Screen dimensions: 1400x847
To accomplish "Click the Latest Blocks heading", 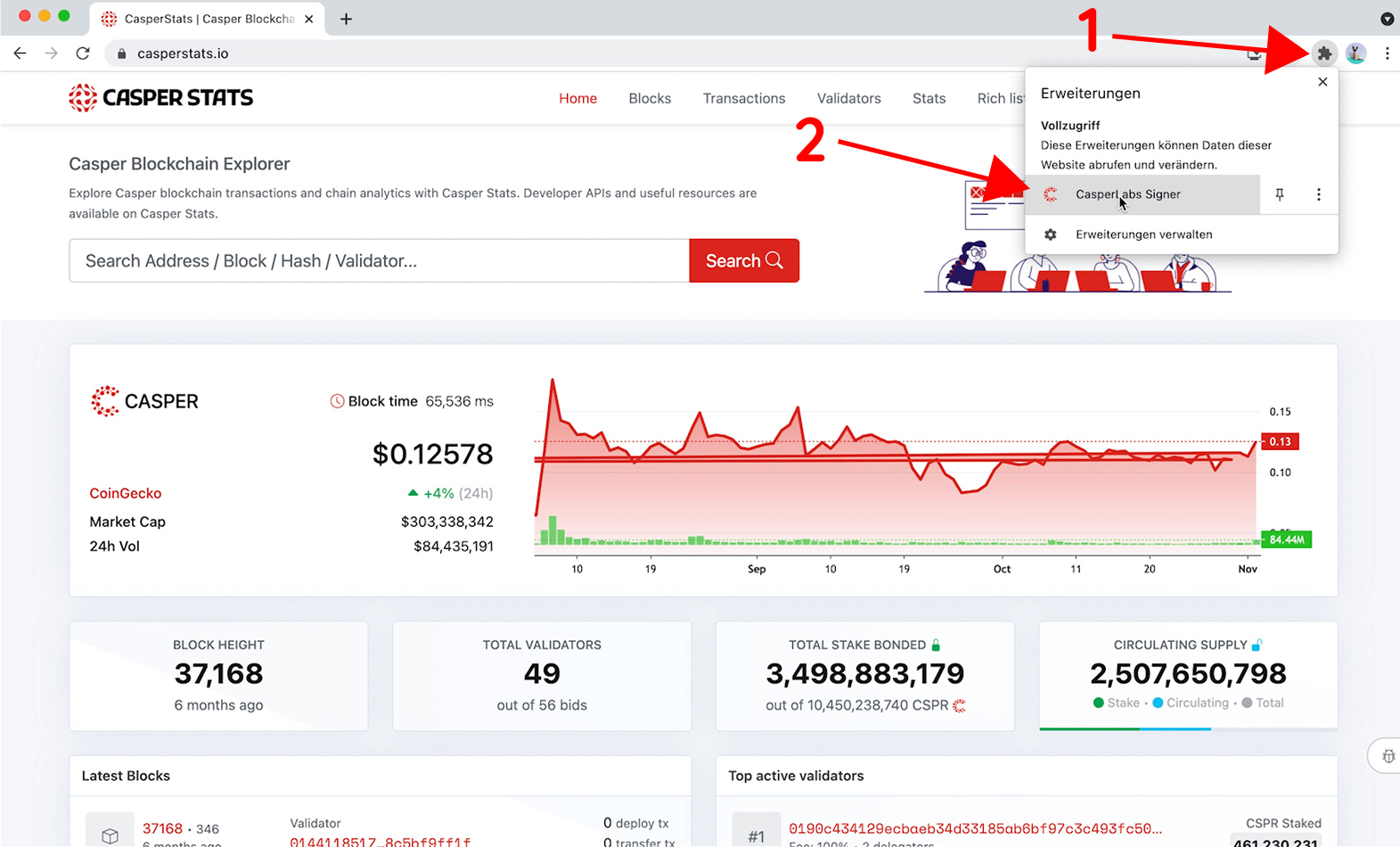I will [x=126, y=776].
